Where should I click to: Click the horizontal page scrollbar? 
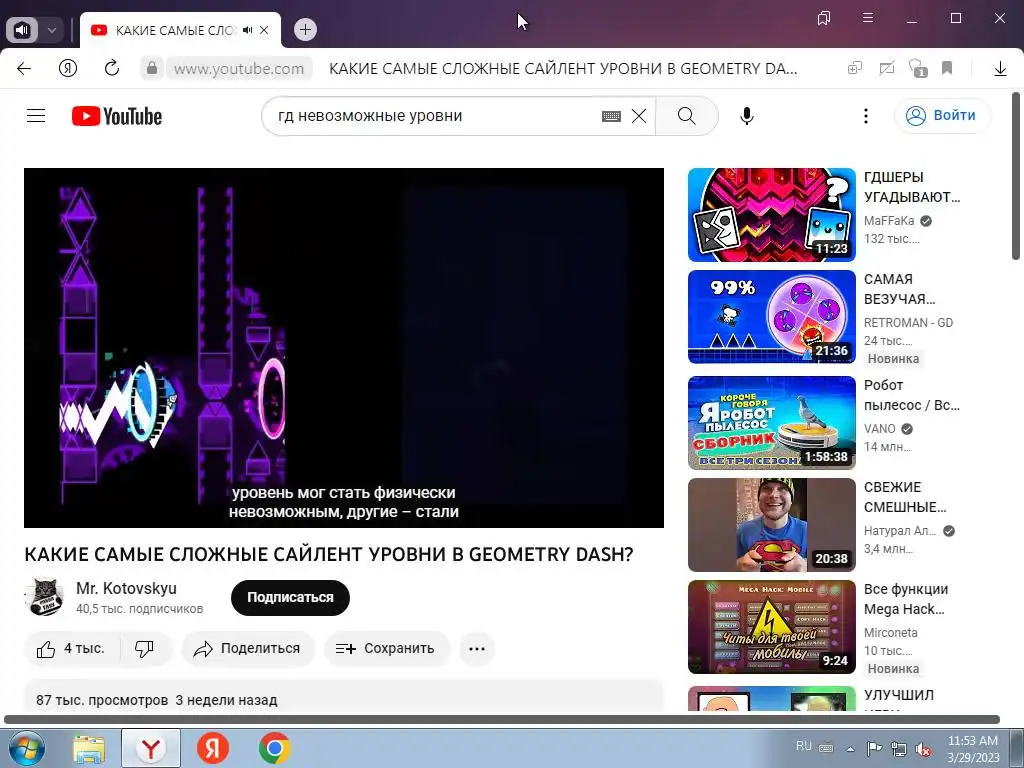tap(501, 720)
